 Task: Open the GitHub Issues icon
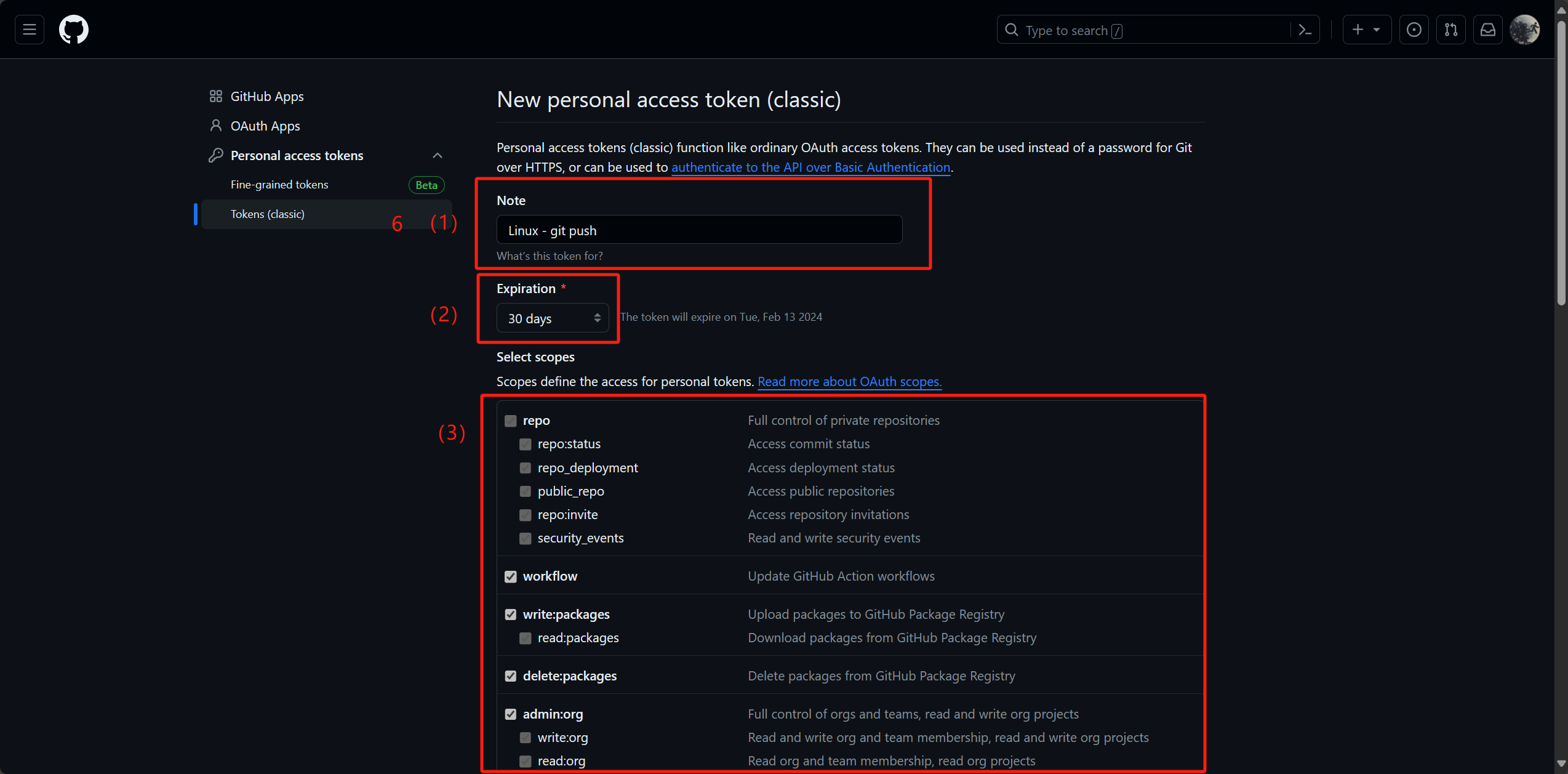1414,30
